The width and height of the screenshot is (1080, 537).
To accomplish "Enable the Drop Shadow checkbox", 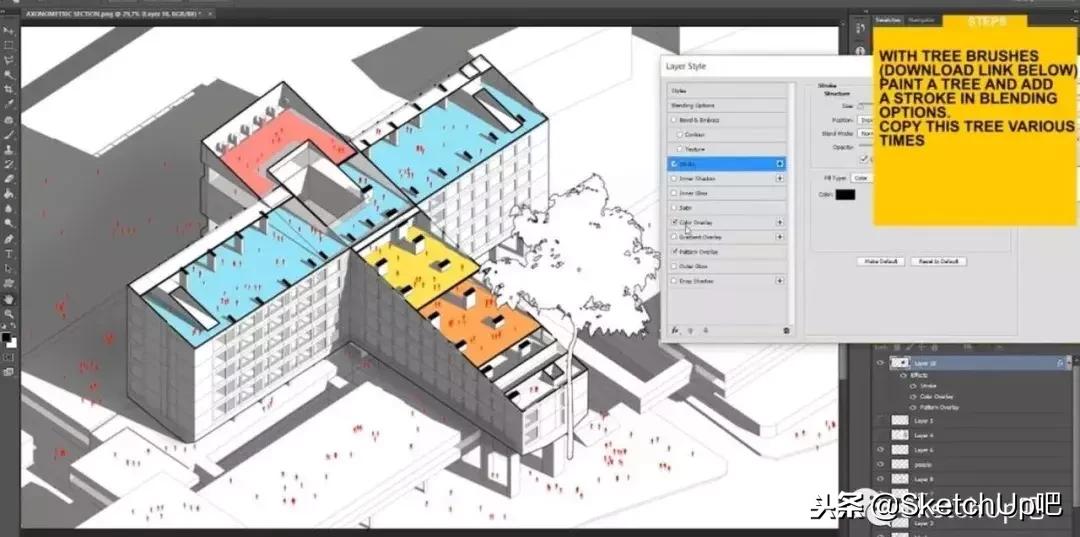I will point(674,281).
